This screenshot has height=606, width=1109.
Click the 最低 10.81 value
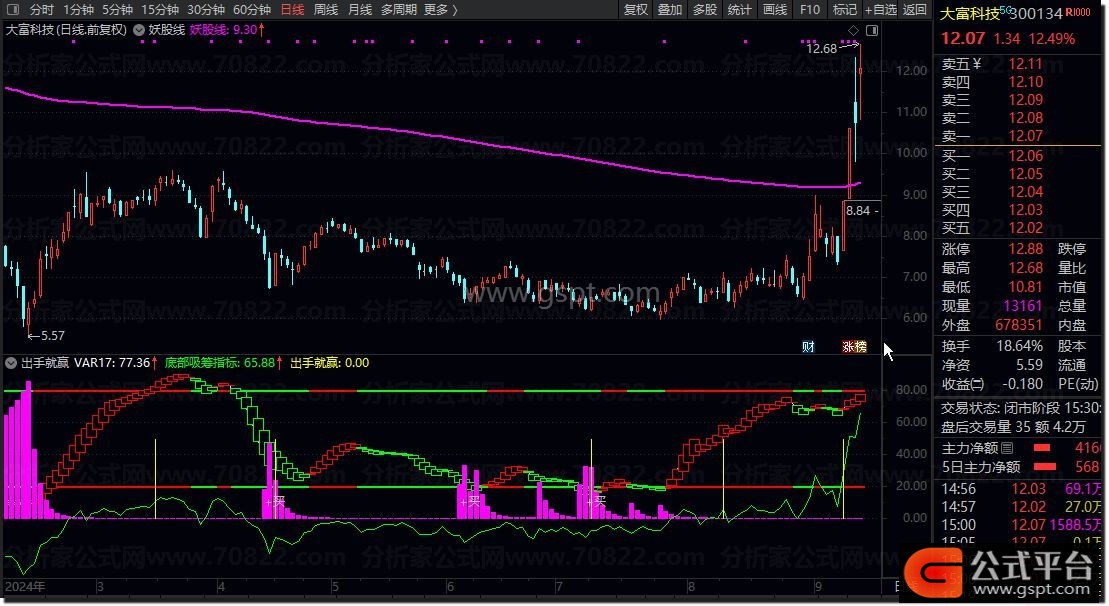(x=1026, y=287)
